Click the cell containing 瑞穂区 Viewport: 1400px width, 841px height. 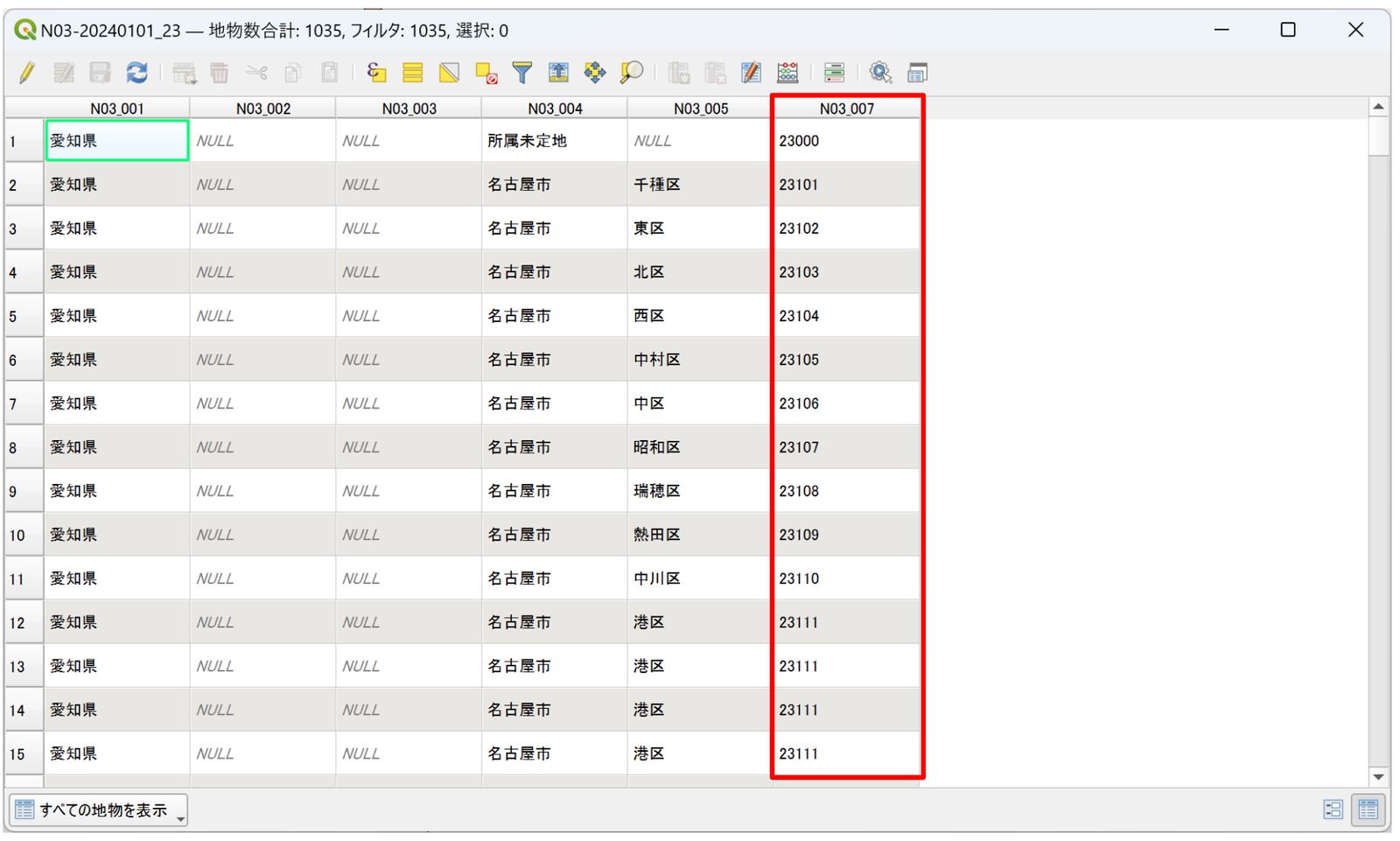tap(701, 491)
